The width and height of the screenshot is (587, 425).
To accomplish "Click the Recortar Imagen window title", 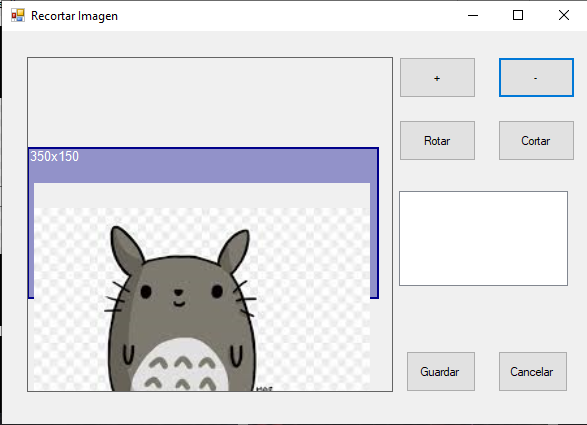I will click(x=74, y=16).
